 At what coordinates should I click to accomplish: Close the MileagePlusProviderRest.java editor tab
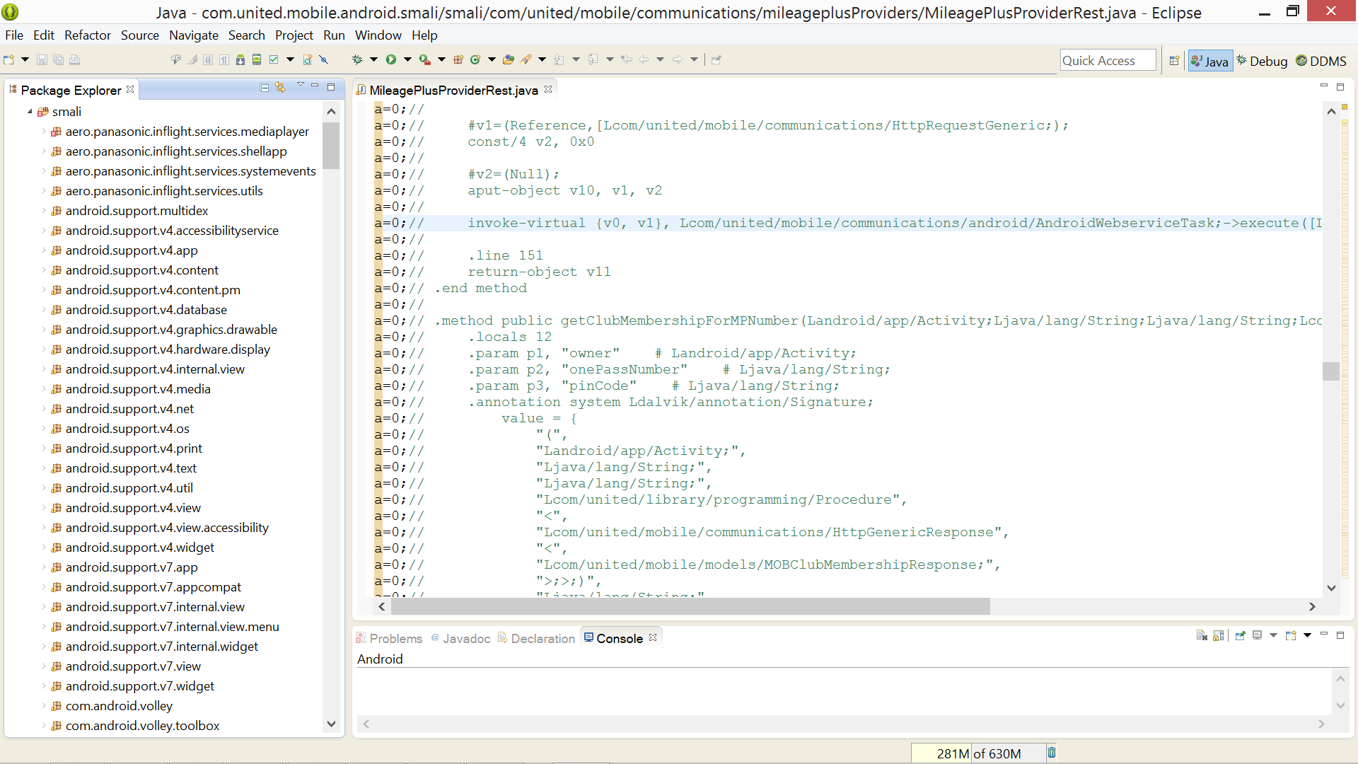tap(548, 90)
